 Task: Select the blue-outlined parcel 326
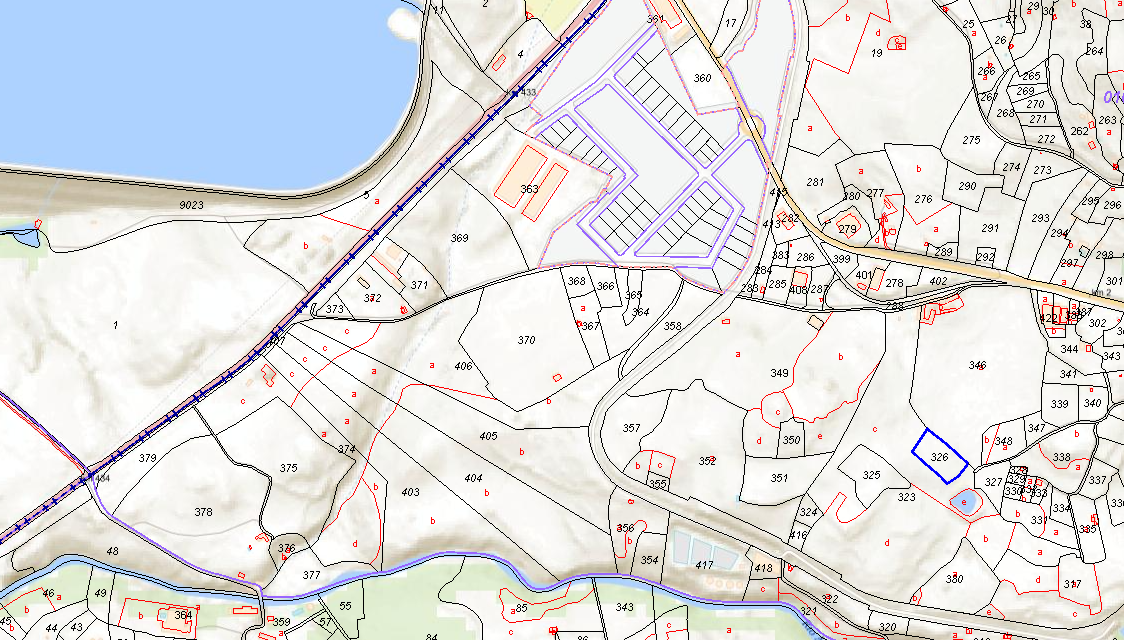coord(940,456)
